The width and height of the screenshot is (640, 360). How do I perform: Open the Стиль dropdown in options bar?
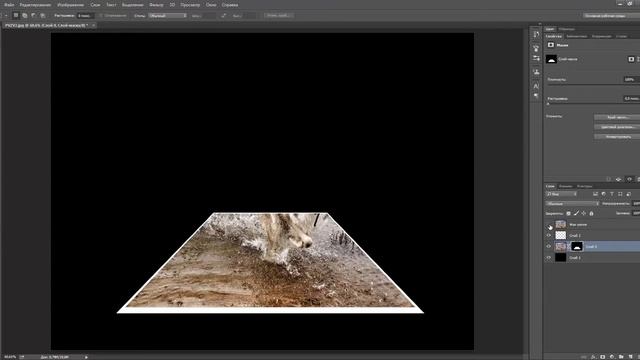[168, 16]
